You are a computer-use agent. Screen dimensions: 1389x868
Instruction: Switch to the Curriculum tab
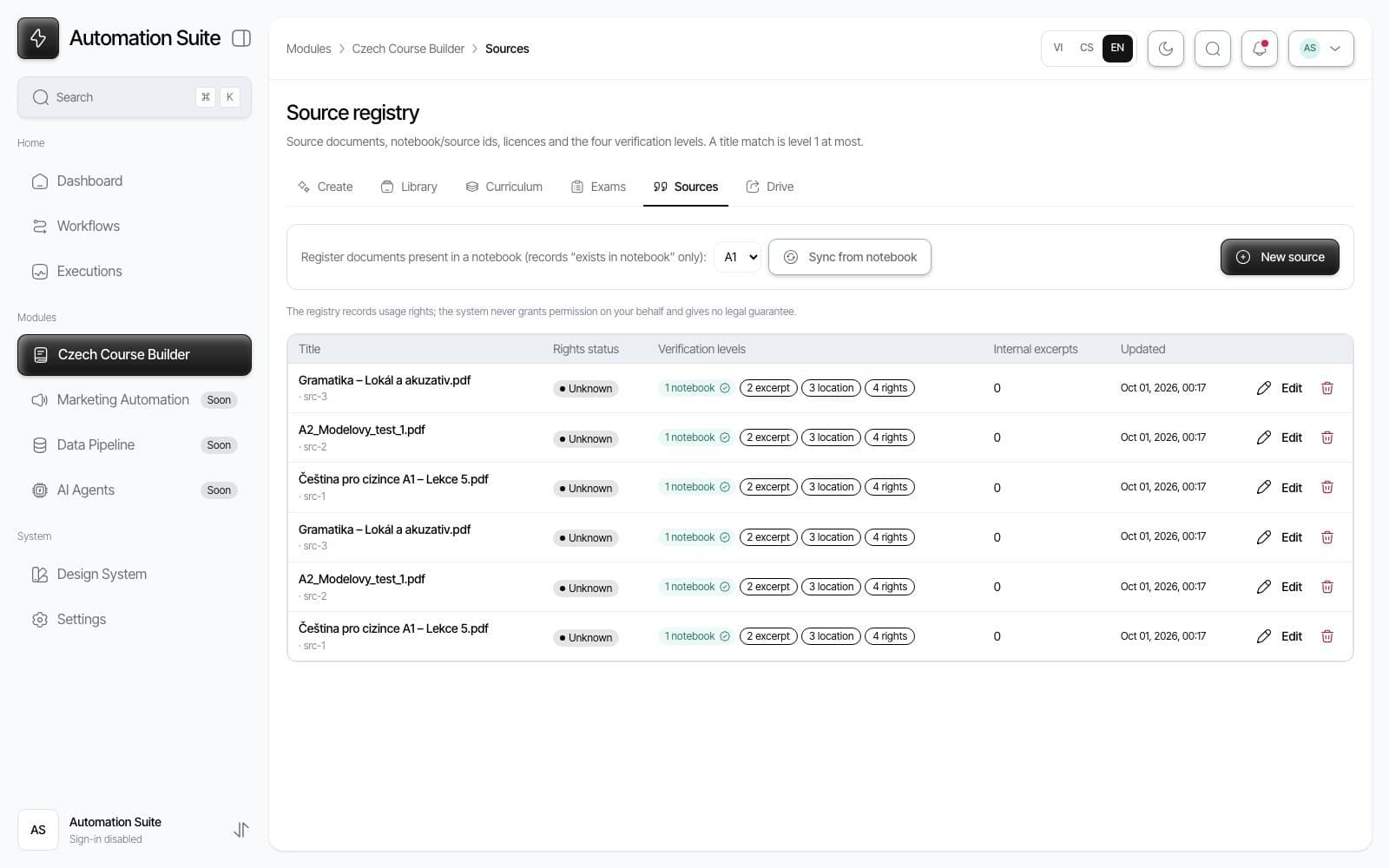(504, 187)
